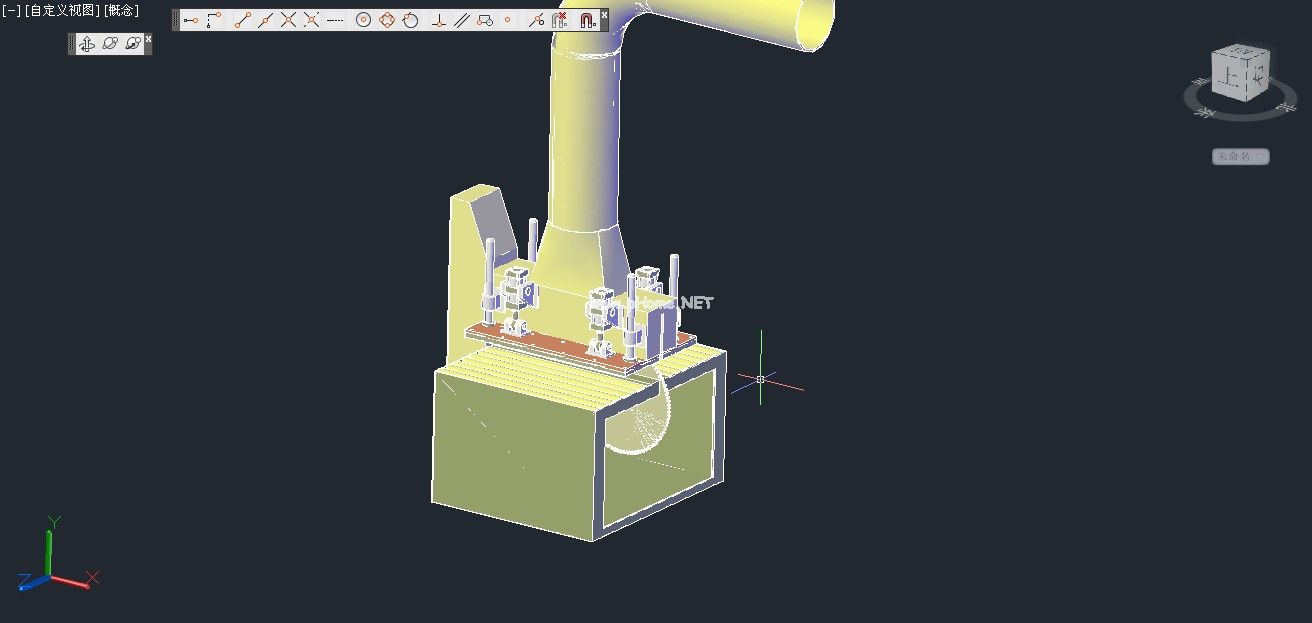The image size is (1312, 623).
Task: Select the Snap to Center tool
Action: click(363, 18)
